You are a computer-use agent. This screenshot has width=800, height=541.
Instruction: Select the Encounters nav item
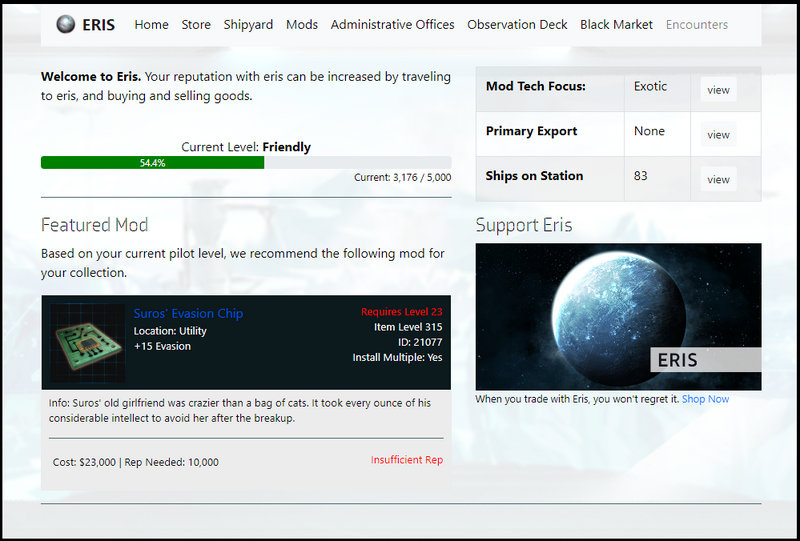696,24
